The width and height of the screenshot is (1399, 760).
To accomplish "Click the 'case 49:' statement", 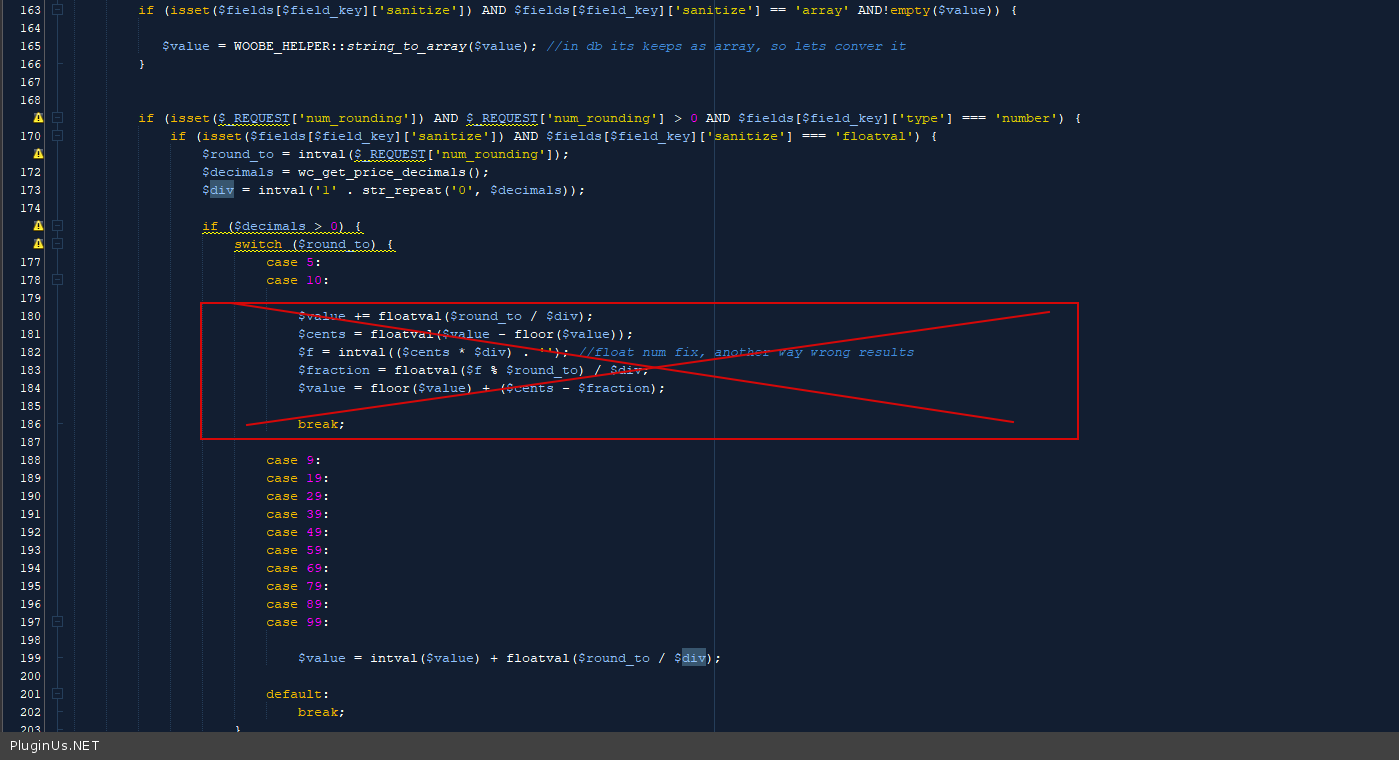I will tap(298, 532).
